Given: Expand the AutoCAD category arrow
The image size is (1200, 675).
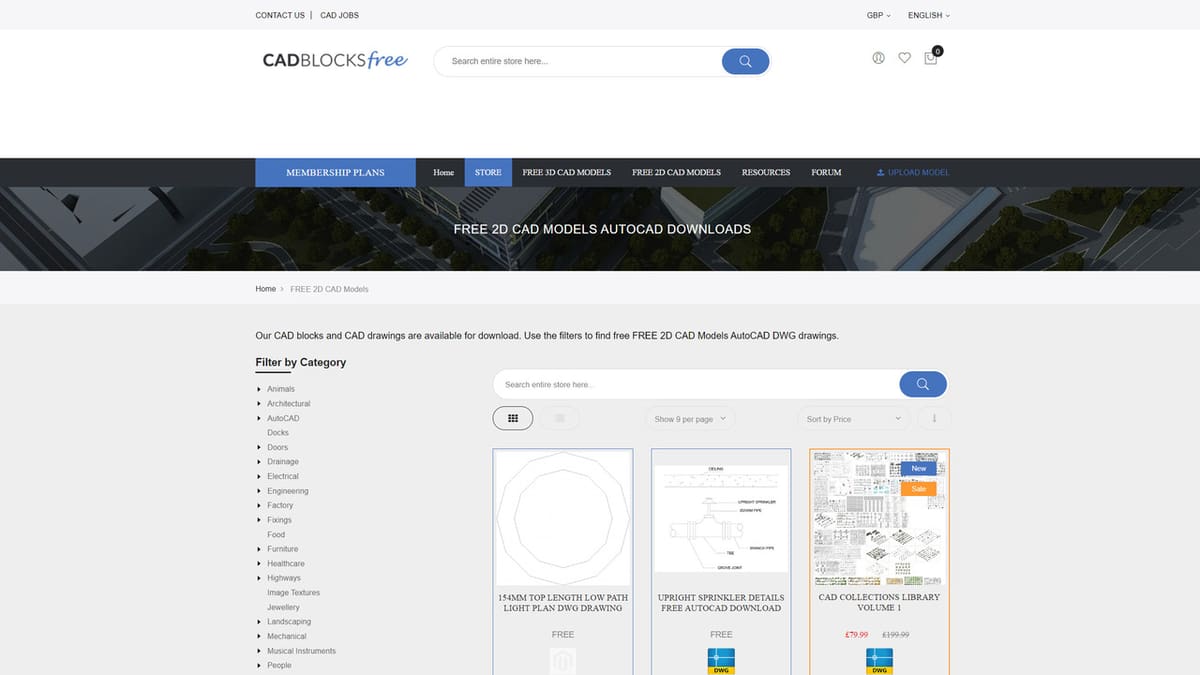Looking at the screenshot, I should pos(259,418).
